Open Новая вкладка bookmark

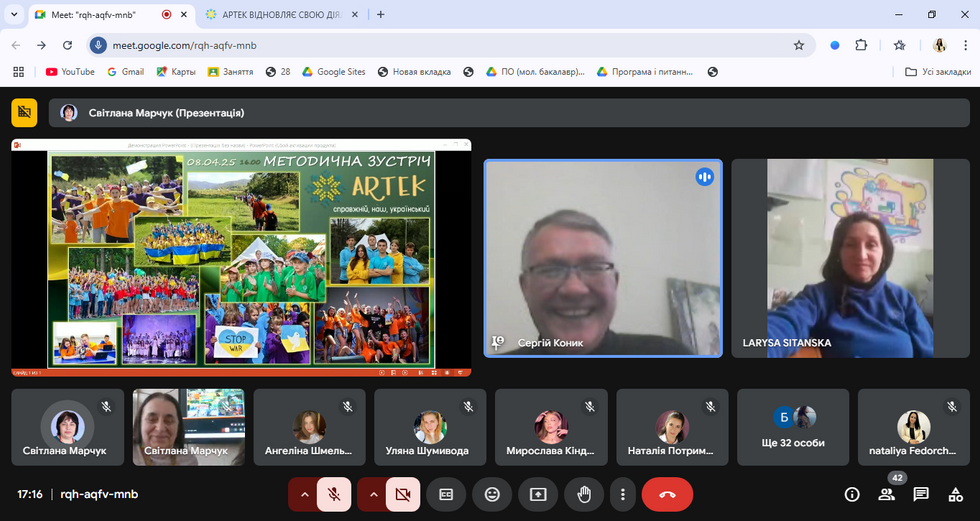click(414, 72)
